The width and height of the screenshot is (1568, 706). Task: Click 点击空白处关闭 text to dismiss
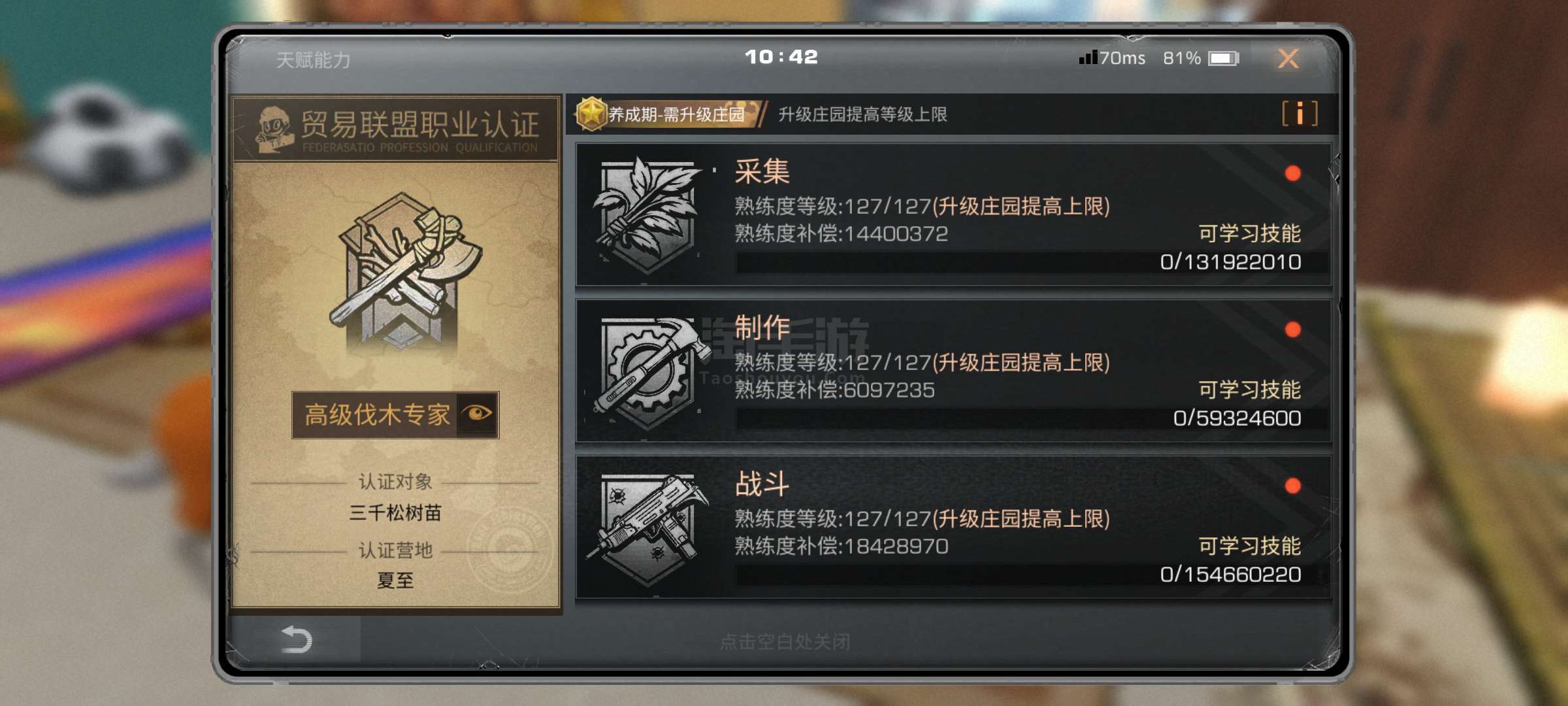coord(785,642)
